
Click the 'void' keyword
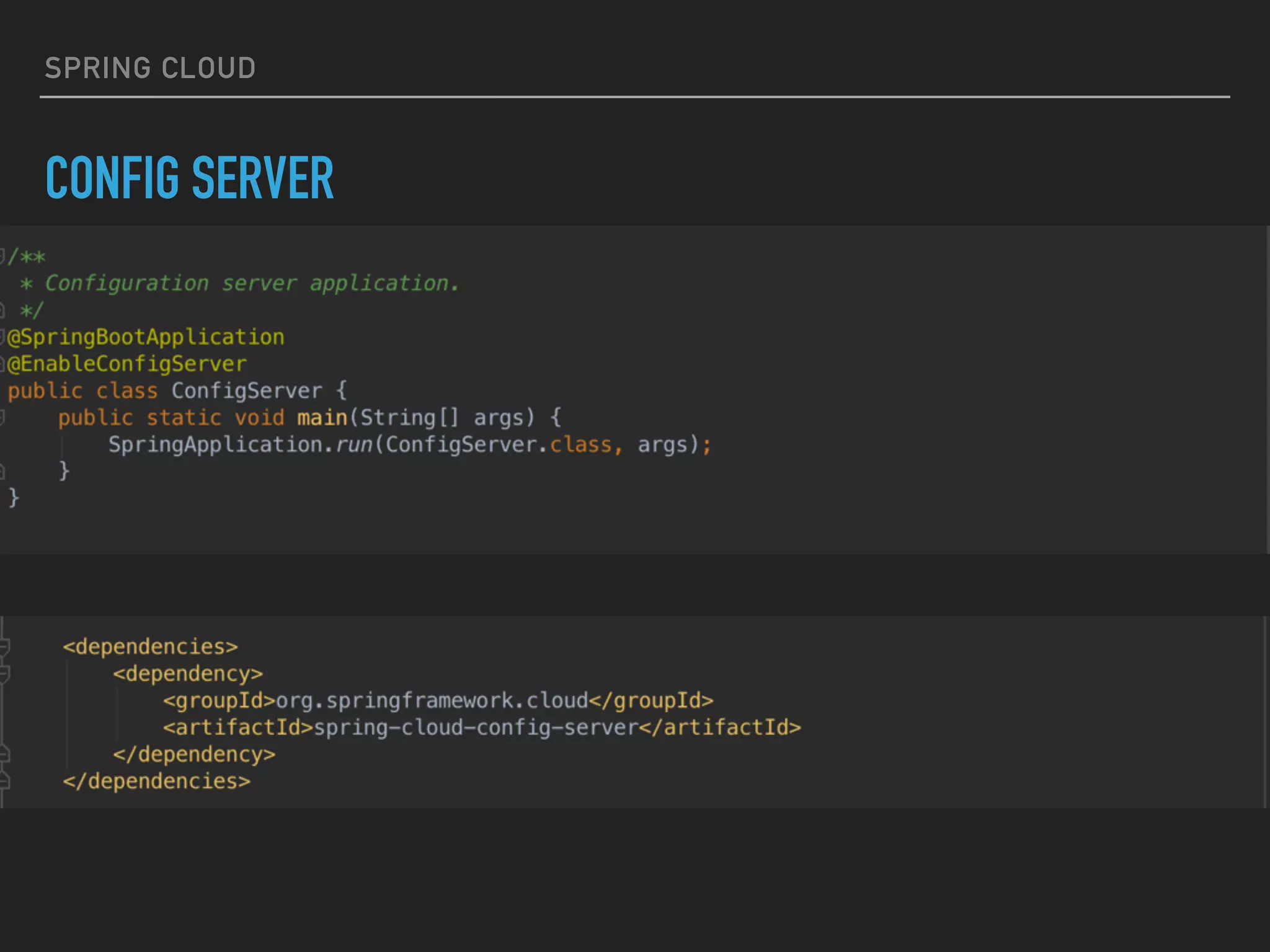point(259,418)
